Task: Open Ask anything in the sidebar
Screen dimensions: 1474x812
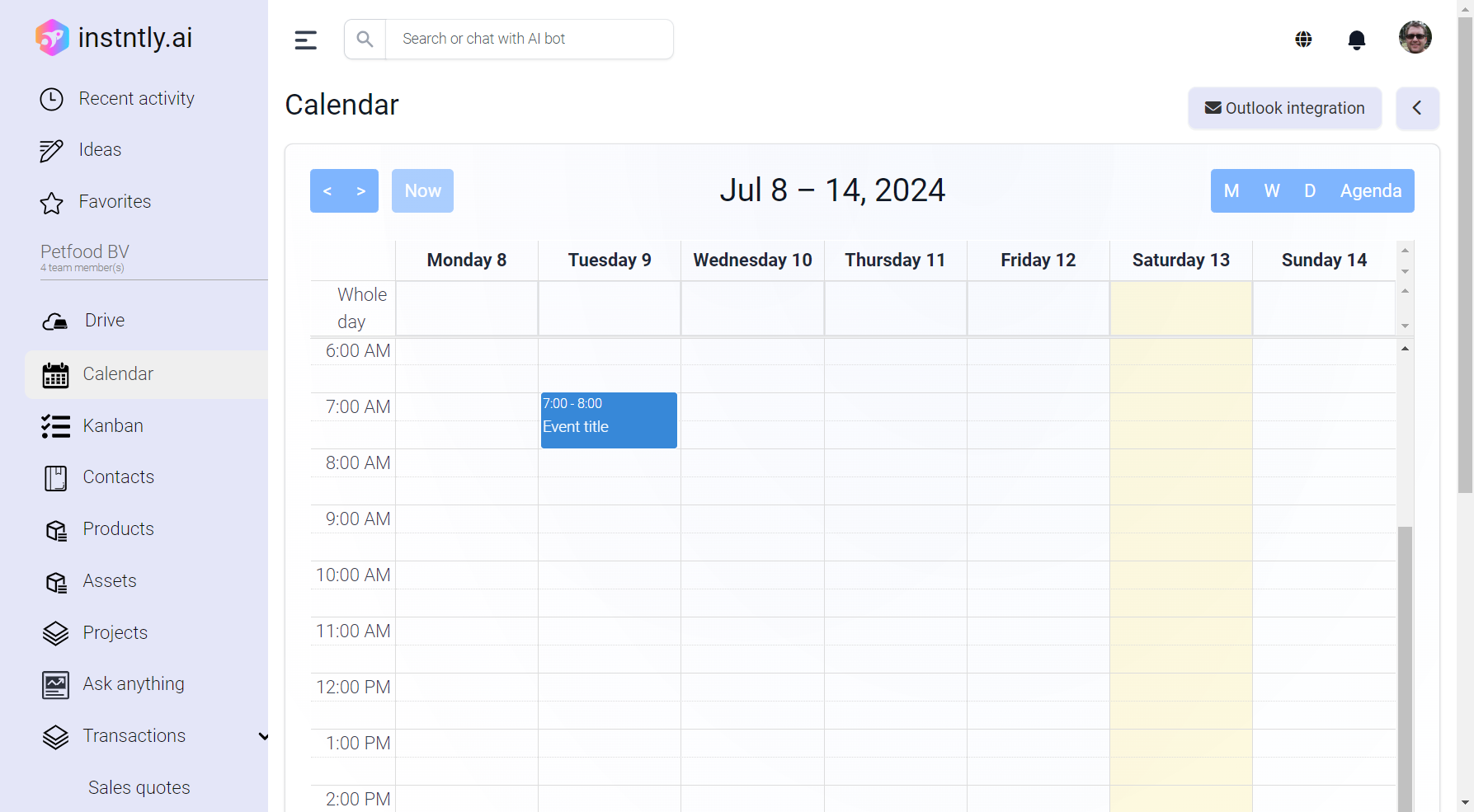Action: click(x=133, y=684)
